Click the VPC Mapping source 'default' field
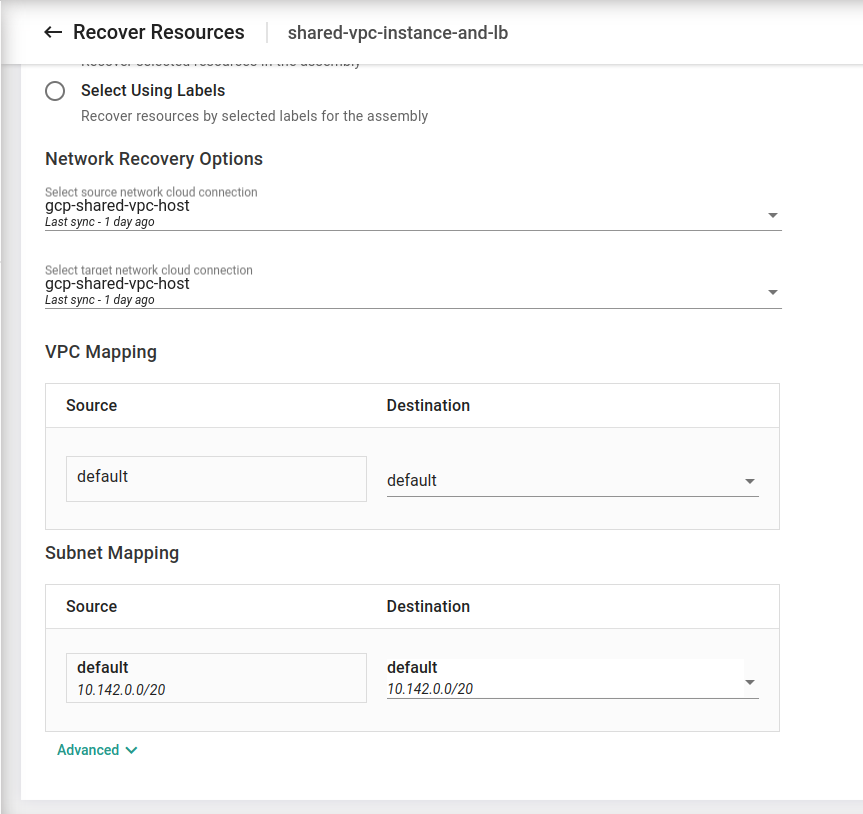Image resolution: width=863 pixels, height=814 pixels. (216, 479)
